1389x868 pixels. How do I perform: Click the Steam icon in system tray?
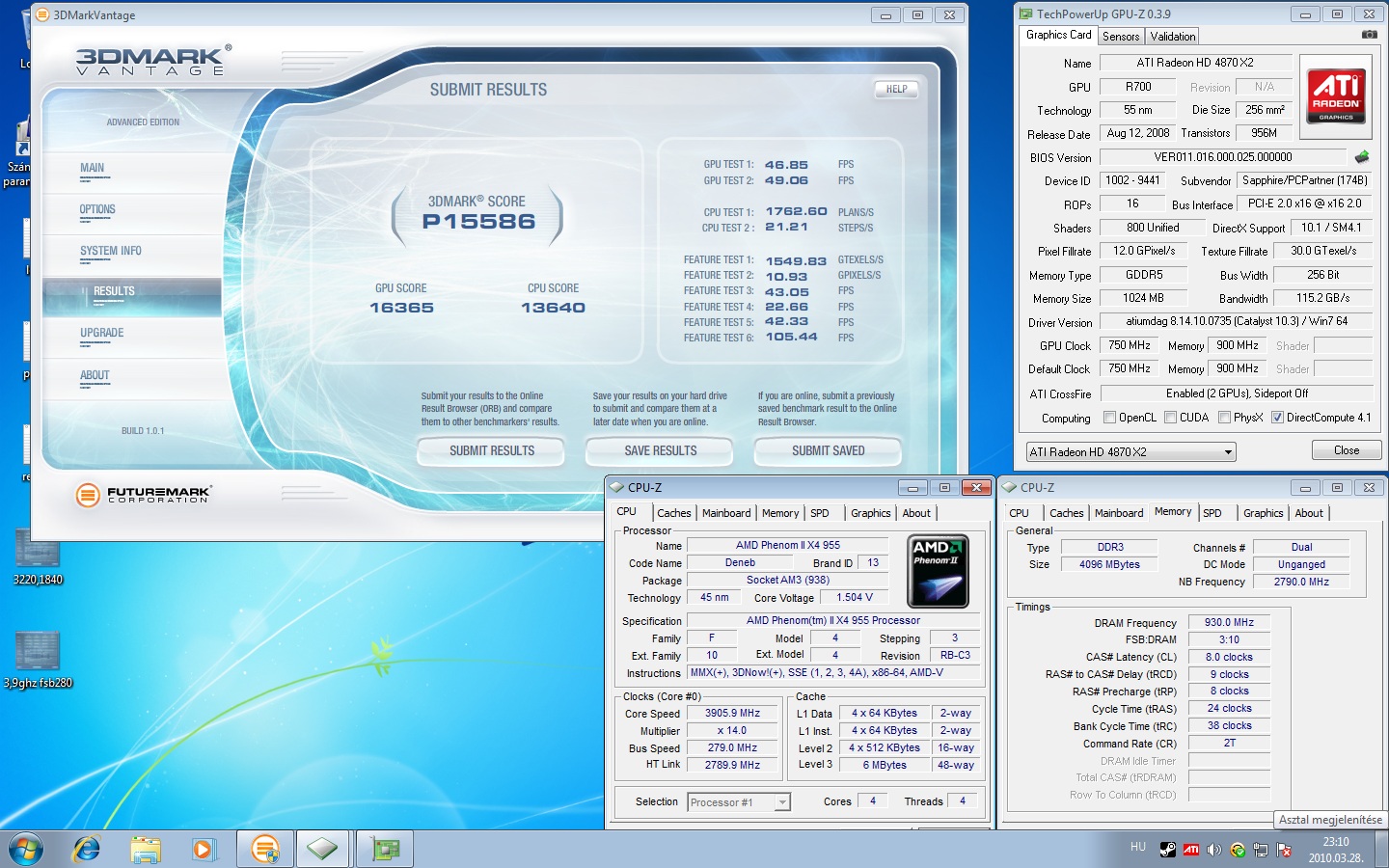click(x=1167, y=850)
